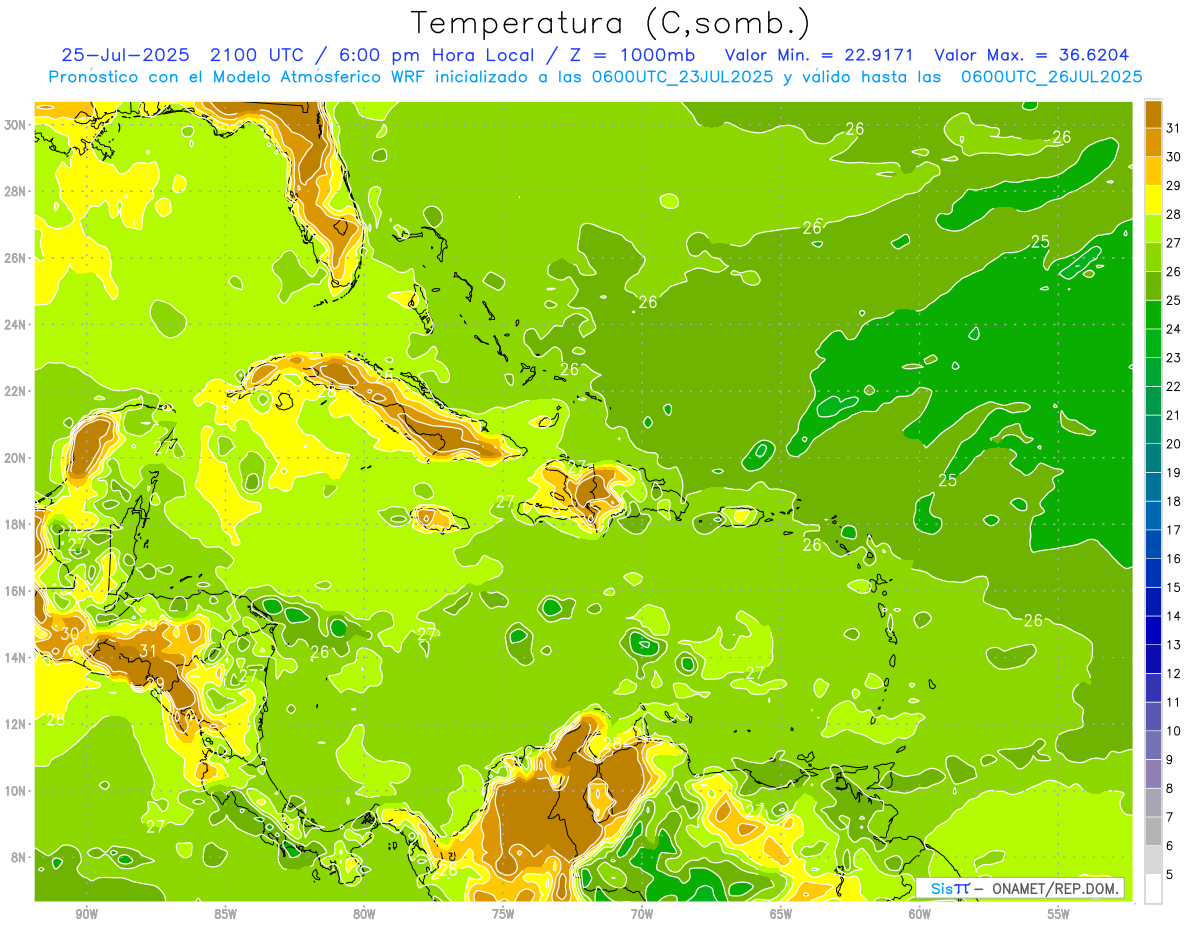The image size is (1200, 927).
Task: Click the color bar label '9'
Action: coord(1170,760)
